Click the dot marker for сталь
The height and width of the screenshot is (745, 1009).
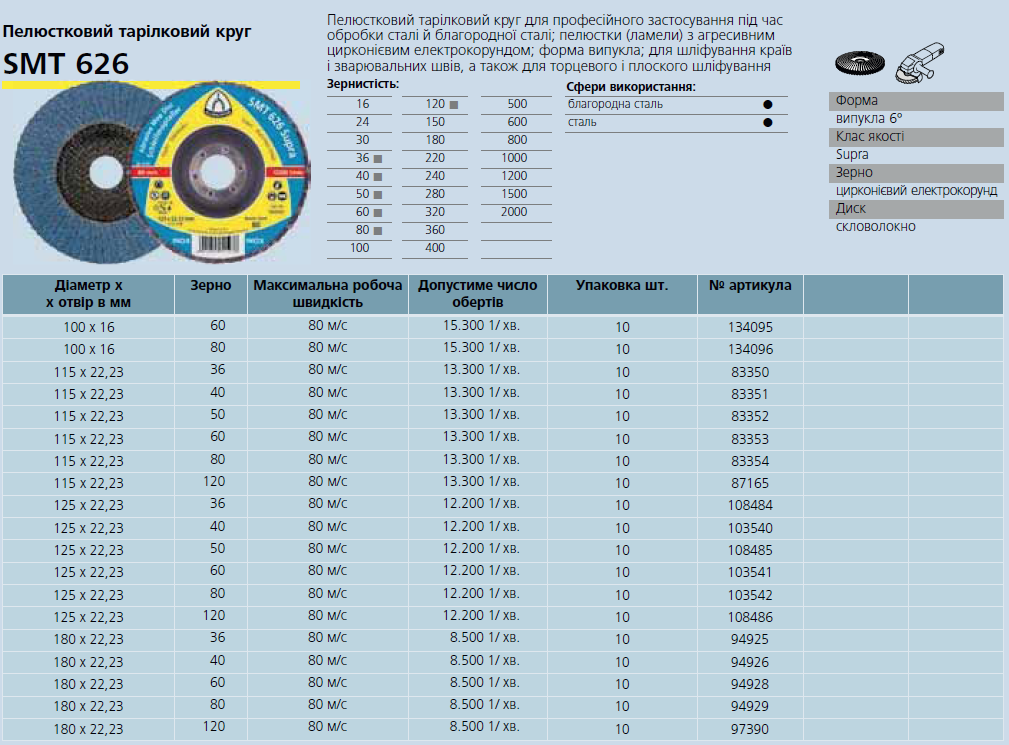[x=767, y=123]
